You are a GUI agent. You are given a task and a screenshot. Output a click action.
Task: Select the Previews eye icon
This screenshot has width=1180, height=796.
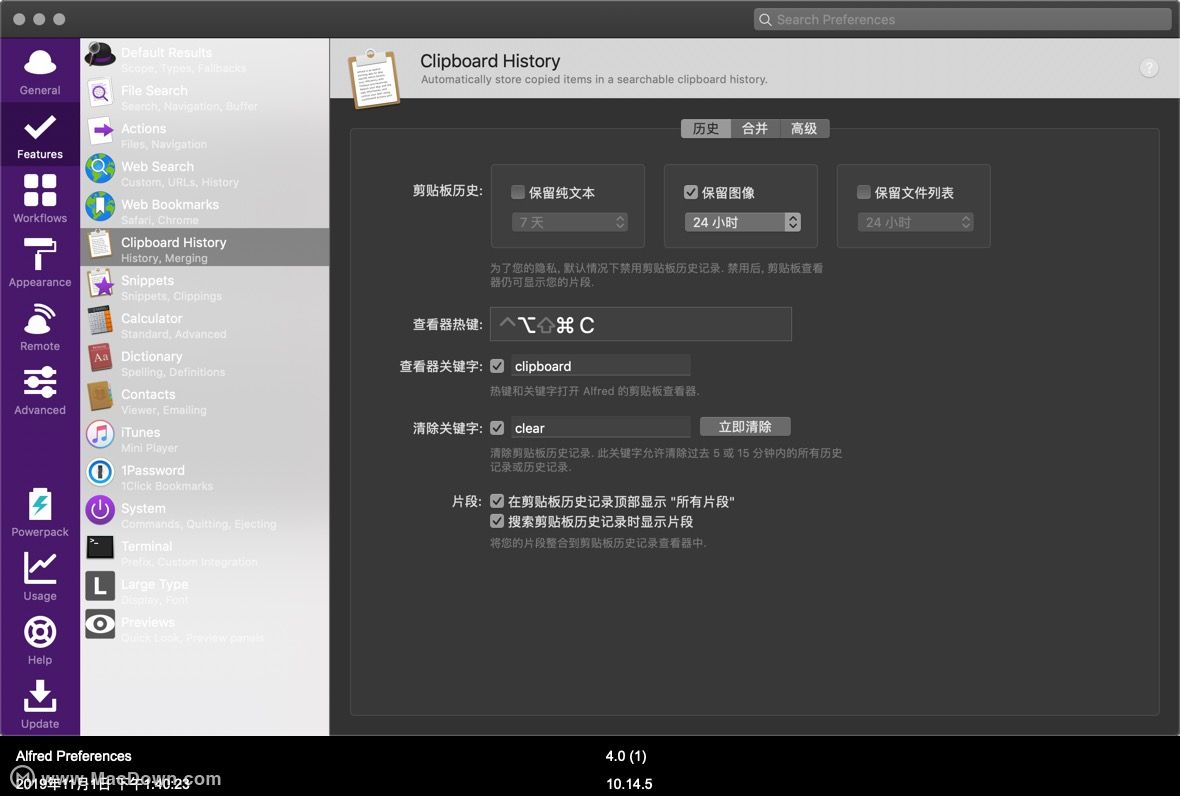100,624
